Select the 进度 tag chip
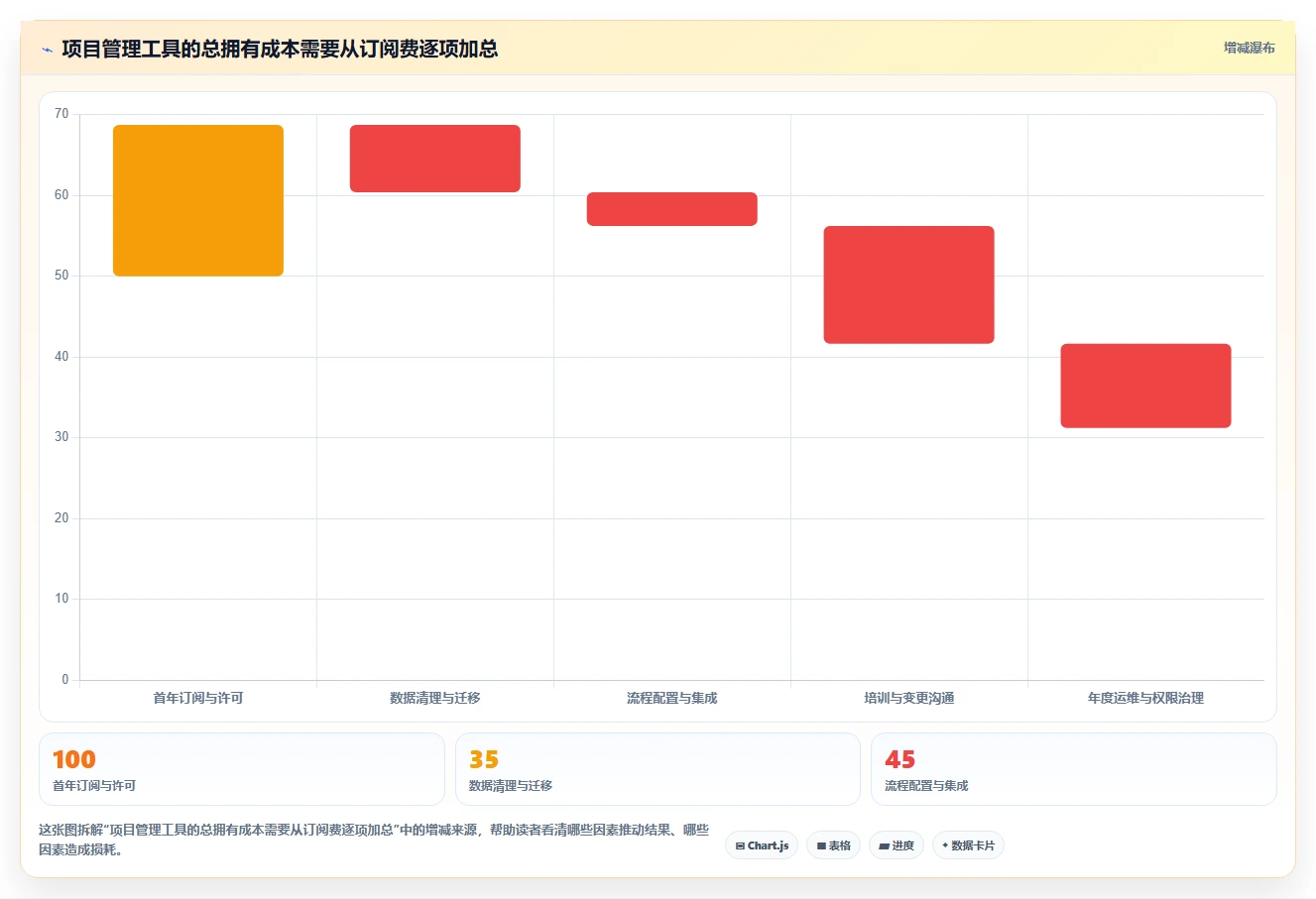 897,845
